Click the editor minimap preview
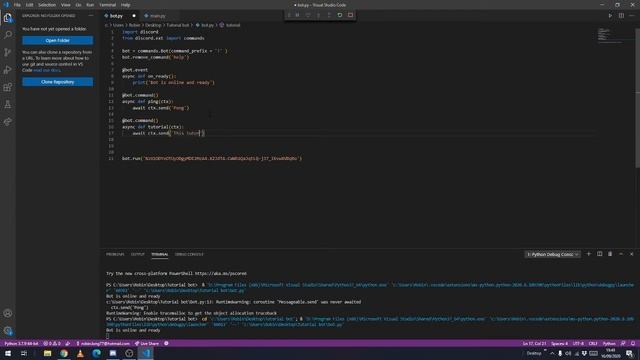 click(x=610, y=35)
